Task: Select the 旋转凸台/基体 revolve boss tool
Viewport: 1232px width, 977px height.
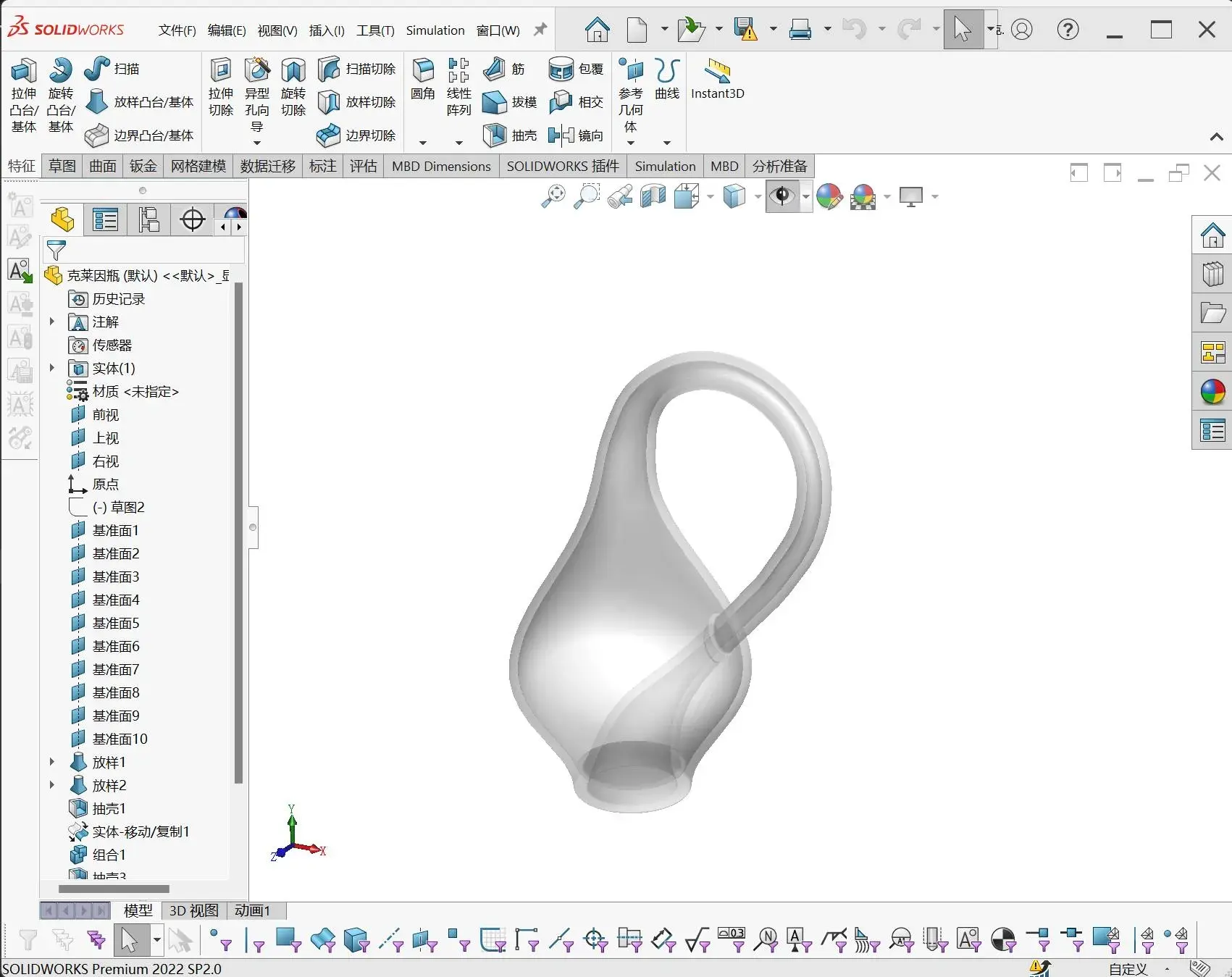Action: tap(61, 96)
